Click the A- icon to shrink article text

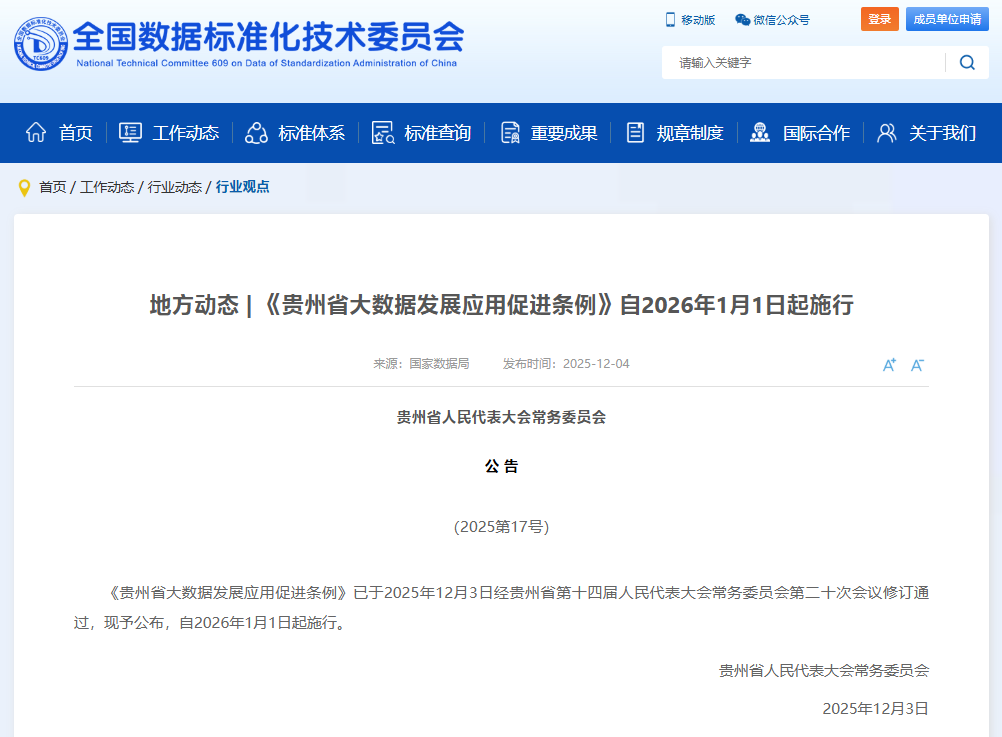916,365
